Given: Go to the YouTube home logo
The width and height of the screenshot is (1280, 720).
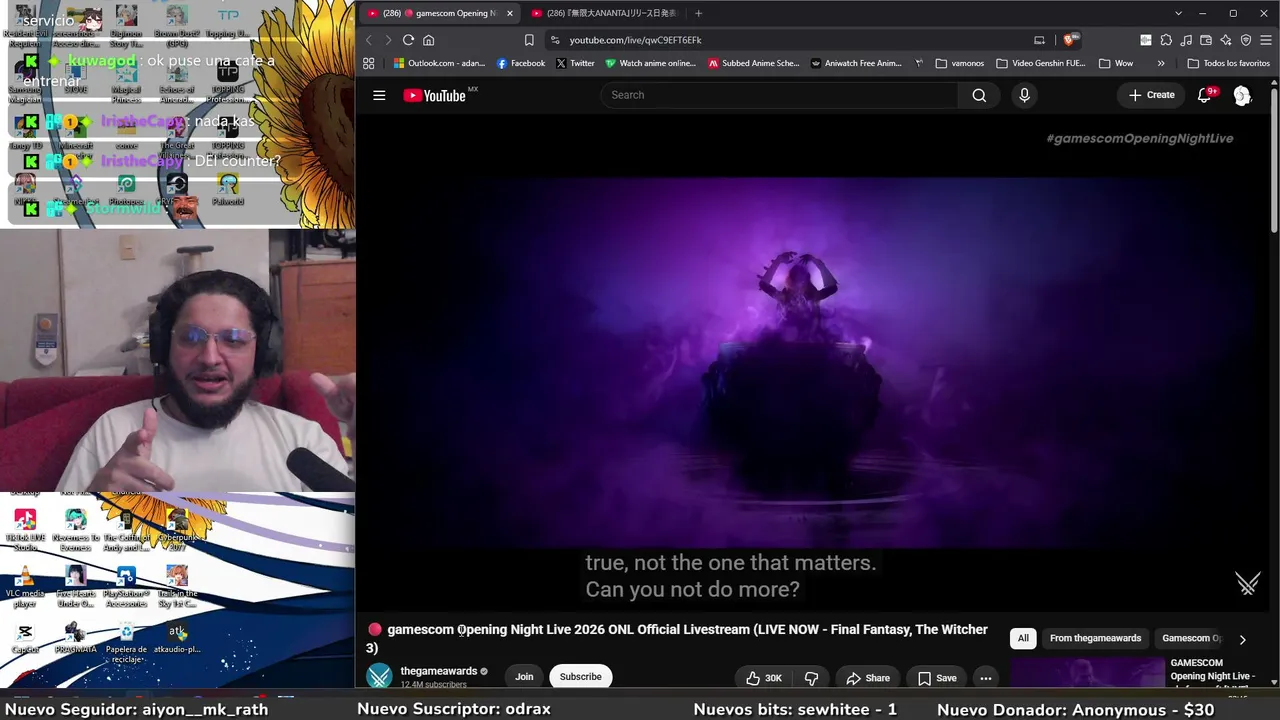Looking at the screenshot, I should (435, 95).
